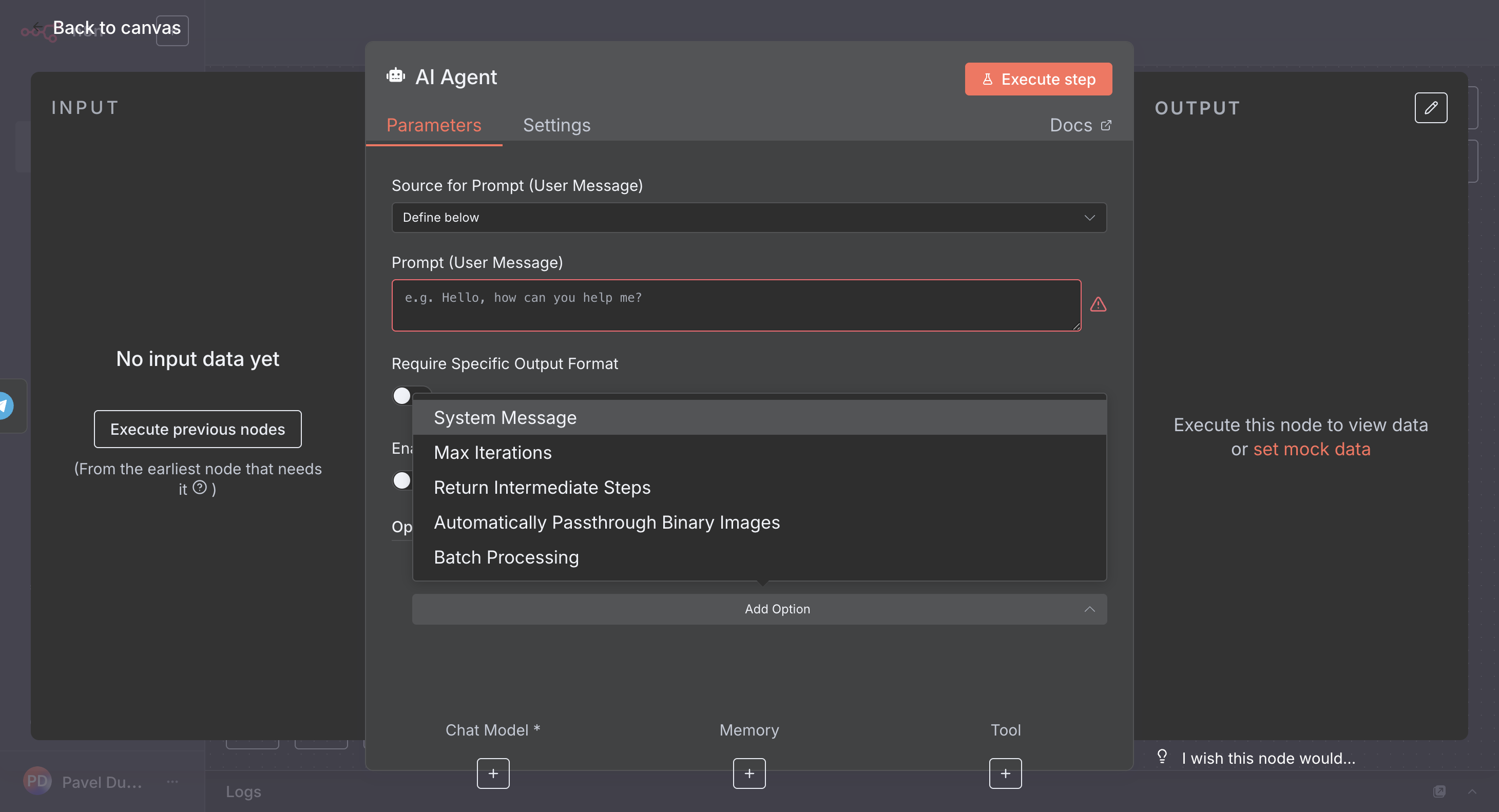Switch to the Settings tab

[556, 125]
